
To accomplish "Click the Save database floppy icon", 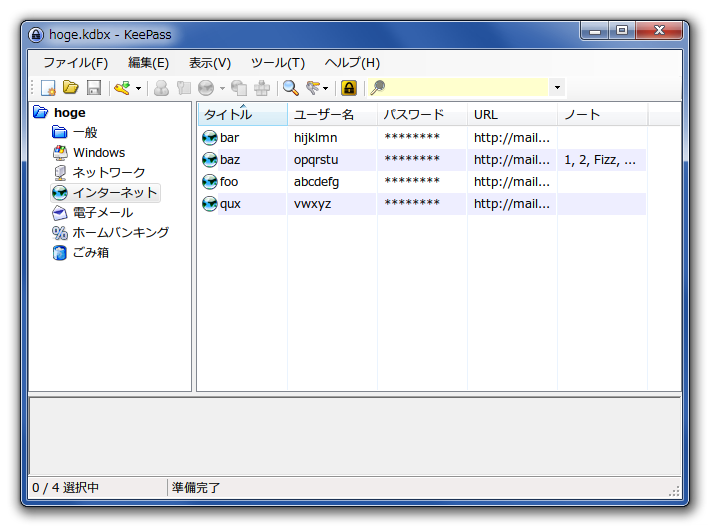I will coord(94,87).
